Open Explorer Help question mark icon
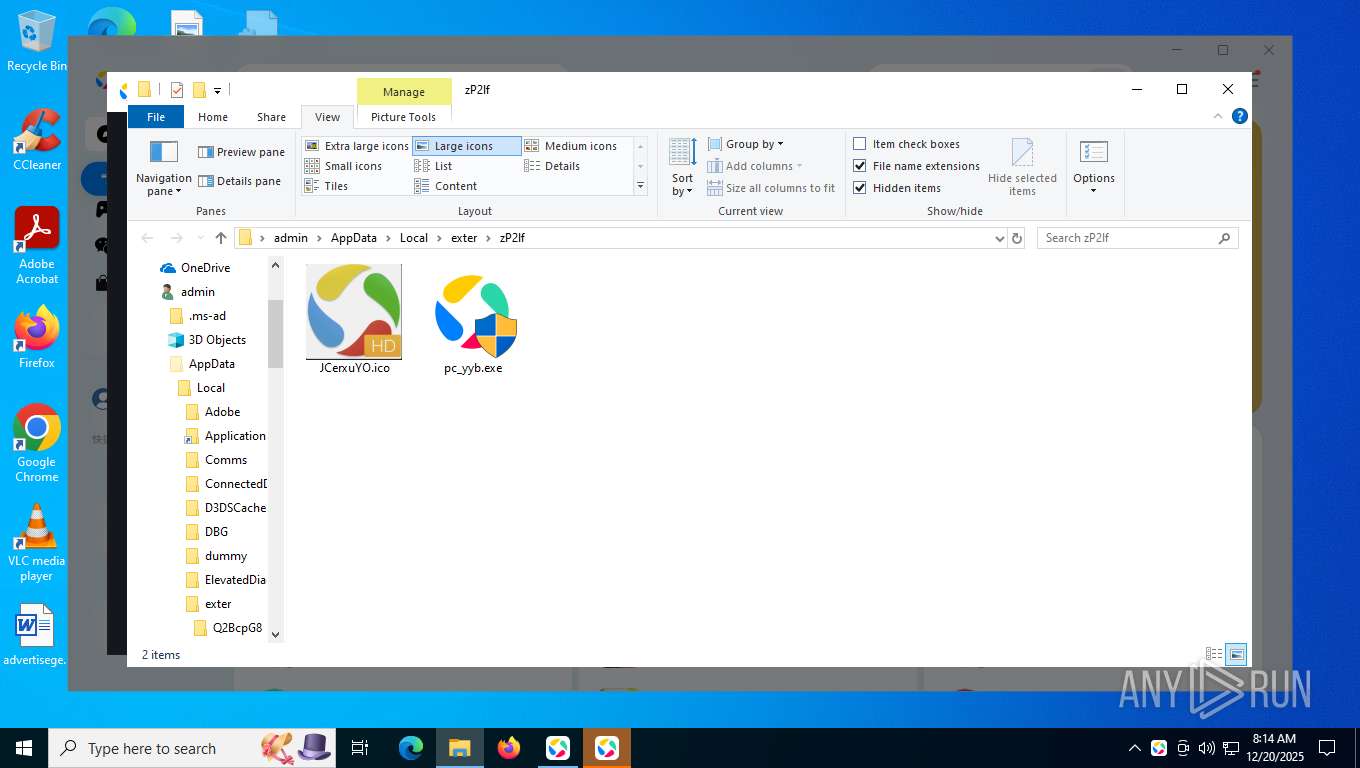Viewport: 1360px width, 768px height. coord(1240,116)
